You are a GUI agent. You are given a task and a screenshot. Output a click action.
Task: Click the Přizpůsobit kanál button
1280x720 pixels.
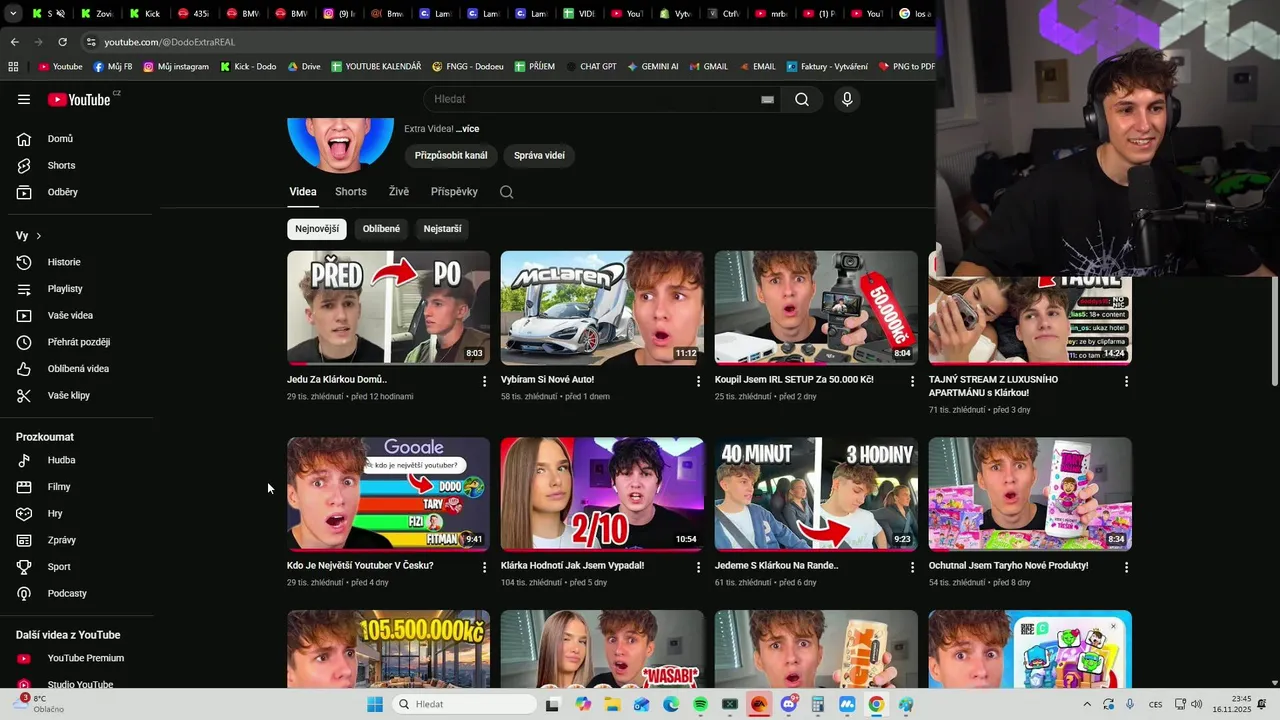point(451,156)
